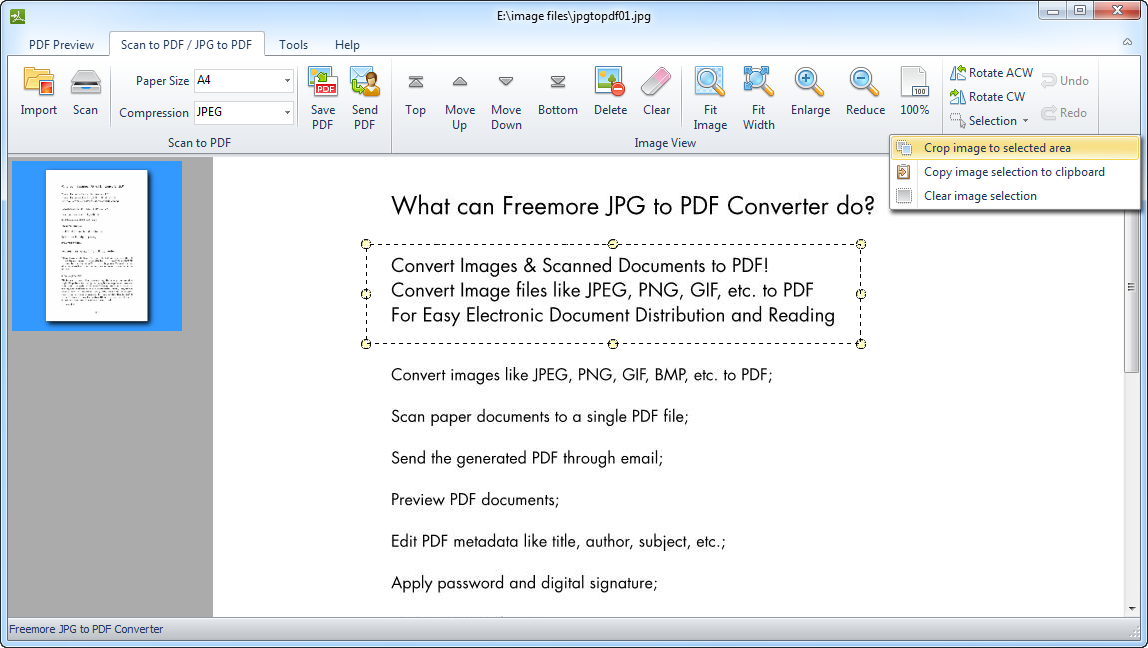Click the line 'Scan paper documents to a single PDF file;'
The height and width of the screenshot is (648, 1148).
point(540,417)
